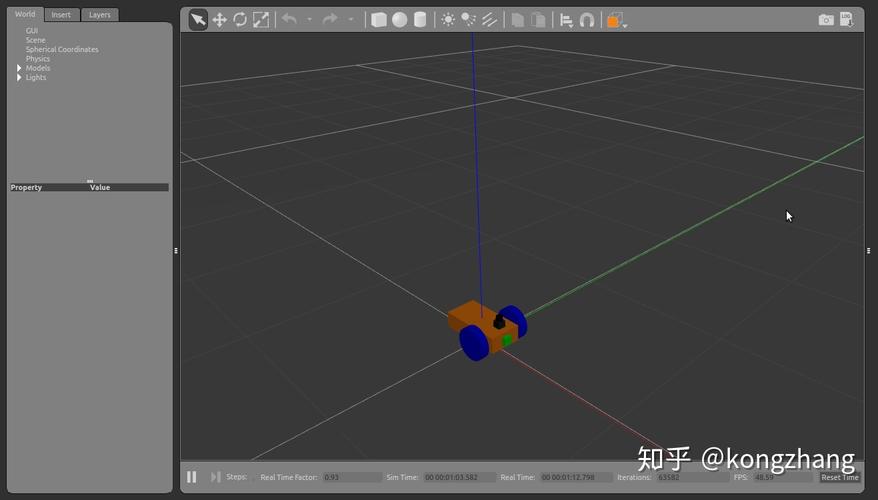Viewport: 878px width, 500px height.
Task: Select the scale mode tool
Action: (261, 20)
